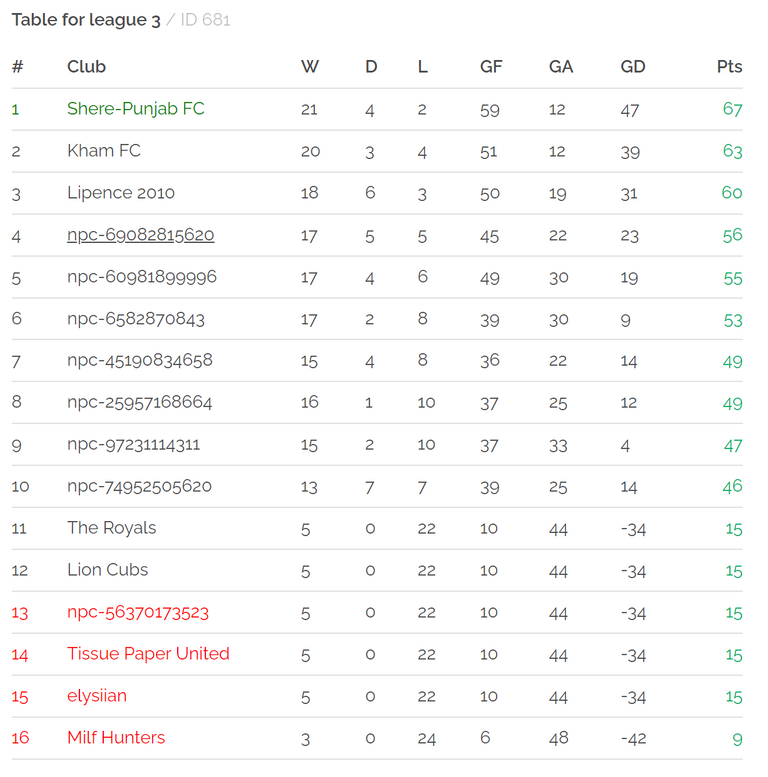
Task: Select the Lipence 2010 club name
Action: pyautogui.click(x=121, y=193)
